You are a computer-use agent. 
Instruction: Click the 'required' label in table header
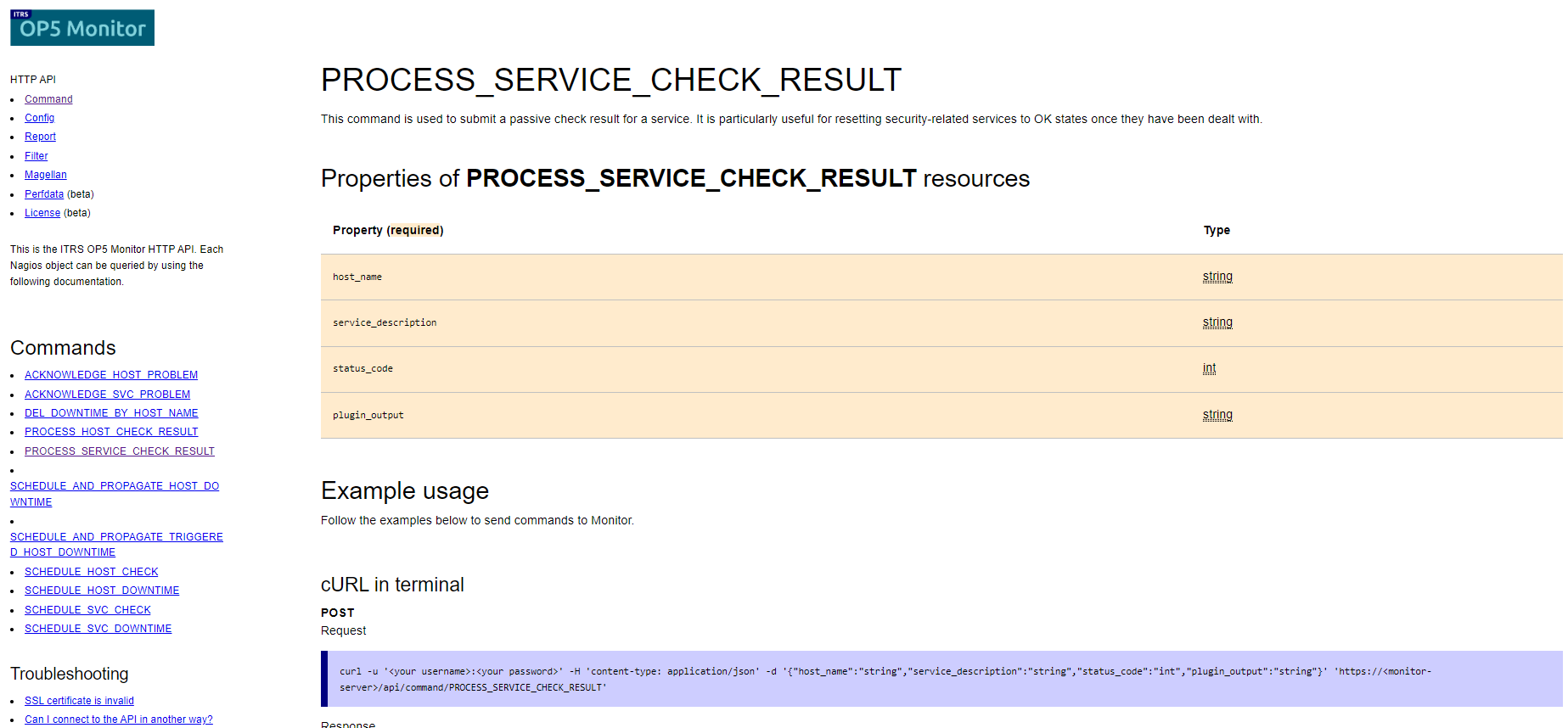[415, 230]
